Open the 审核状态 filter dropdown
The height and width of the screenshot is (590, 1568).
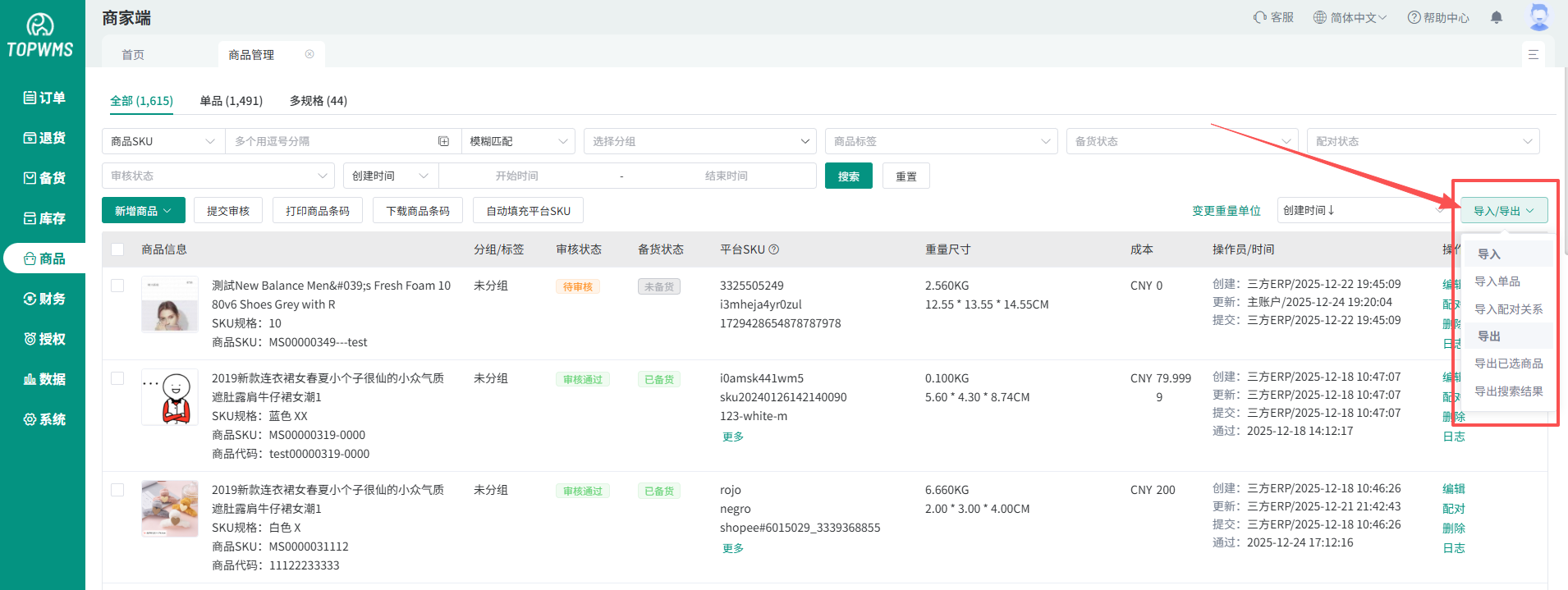click(218, 176)
